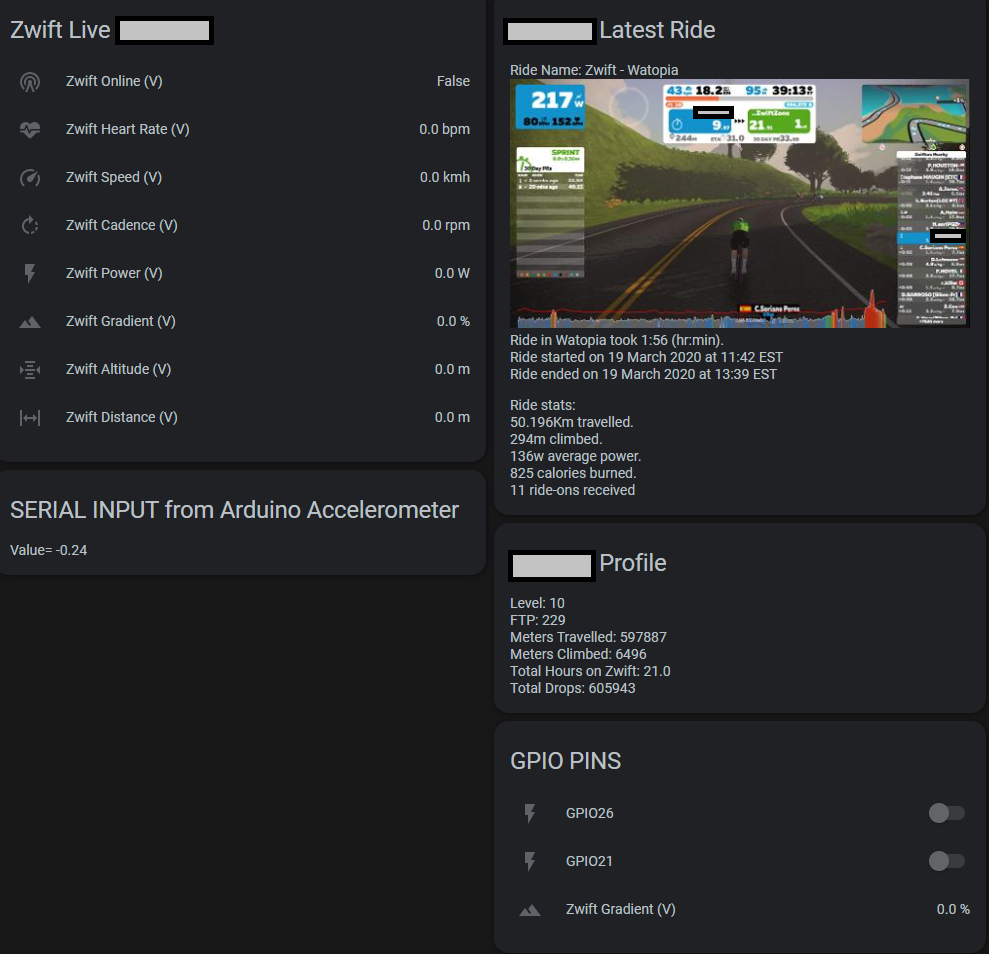Click the Zwift Power lightning icon

click(30, 273)
